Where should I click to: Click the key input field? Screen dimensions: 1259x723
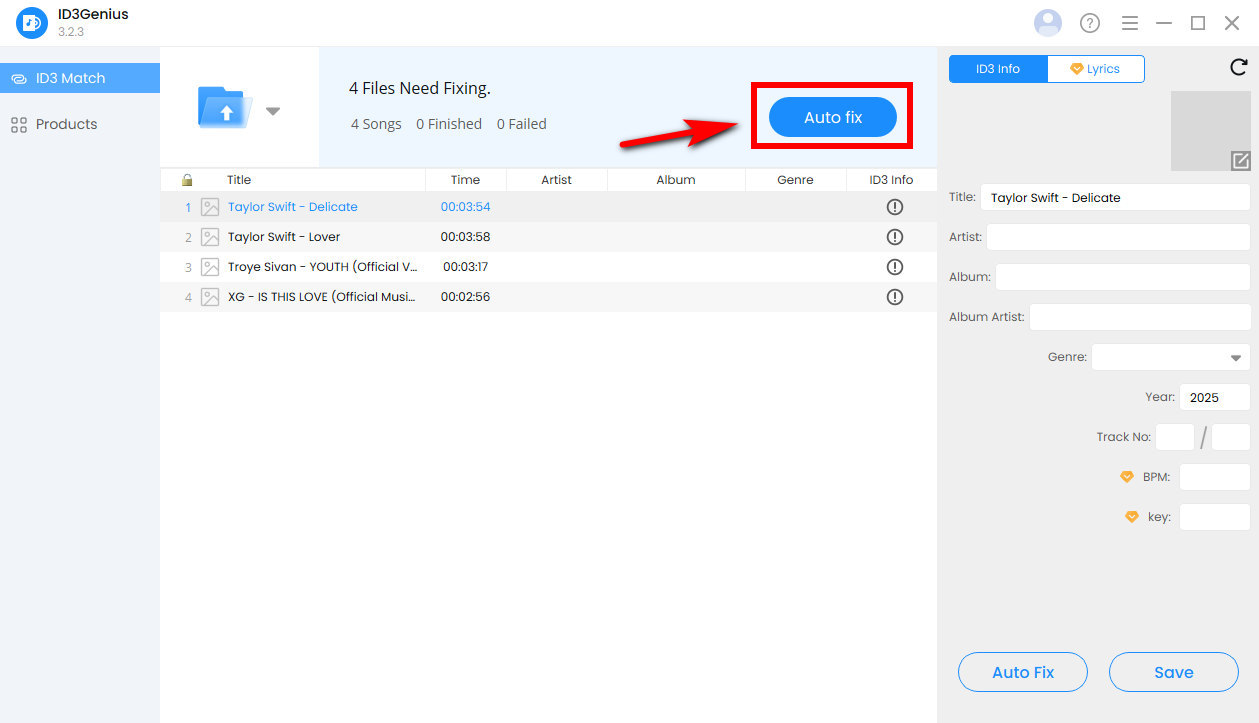coord(1215,517)
